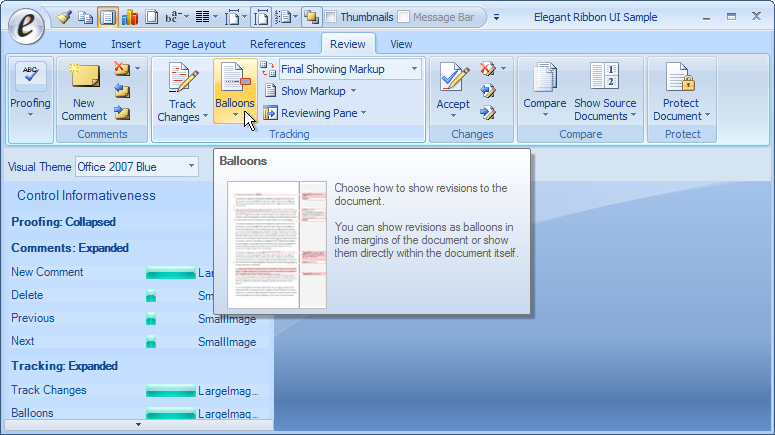The width and height of the screenshot is (775, 435).
Task: Toggle the Thumbnails checkbox
Action: click(x=331, y=17)
